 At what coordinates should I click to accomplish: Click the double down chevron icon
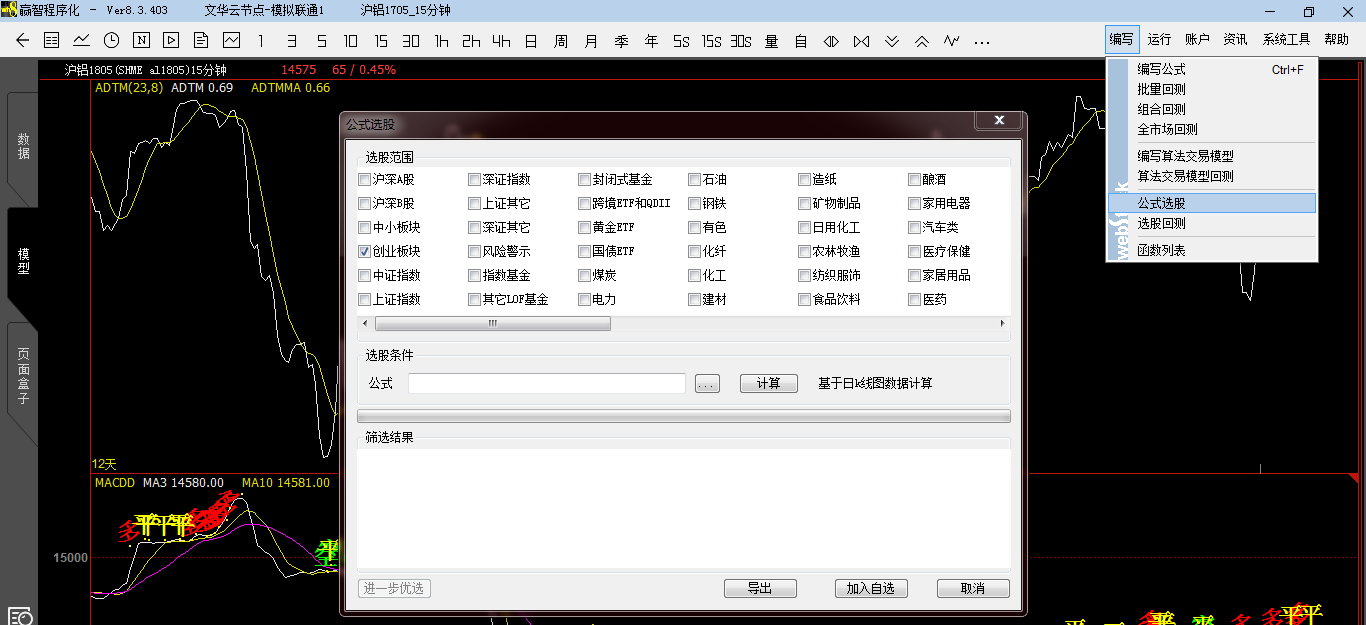point(892,41)
